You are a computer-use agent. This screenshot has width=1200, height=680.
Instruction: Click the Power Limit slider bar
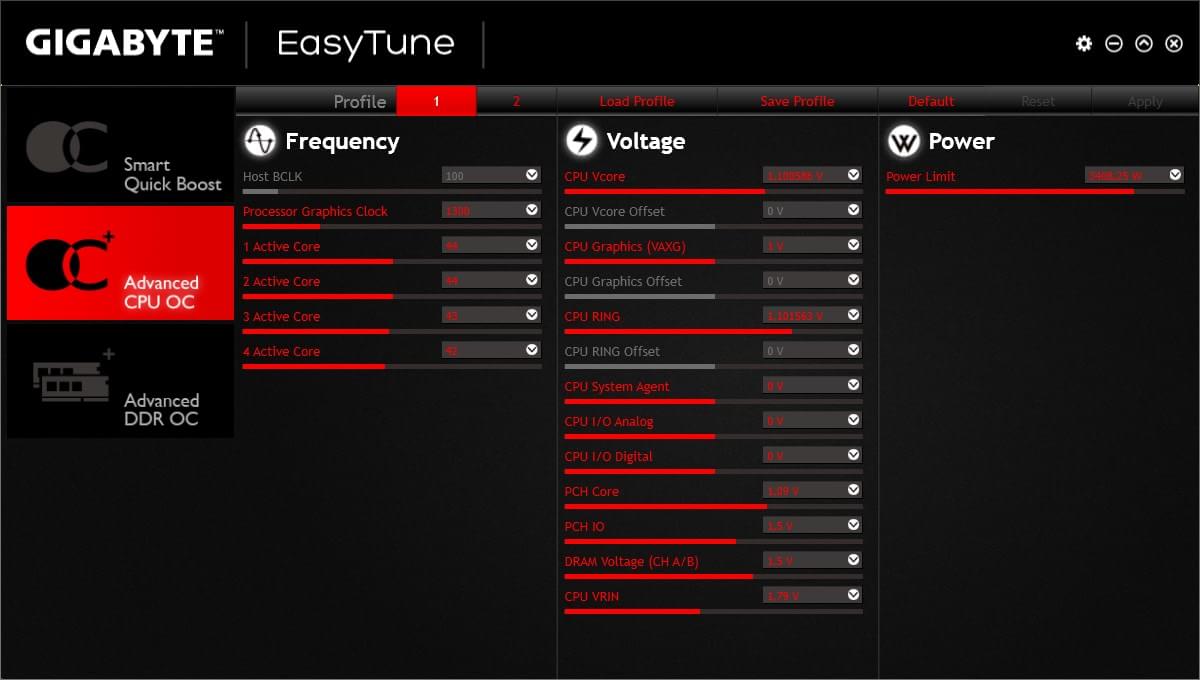tap(1035, 191)
